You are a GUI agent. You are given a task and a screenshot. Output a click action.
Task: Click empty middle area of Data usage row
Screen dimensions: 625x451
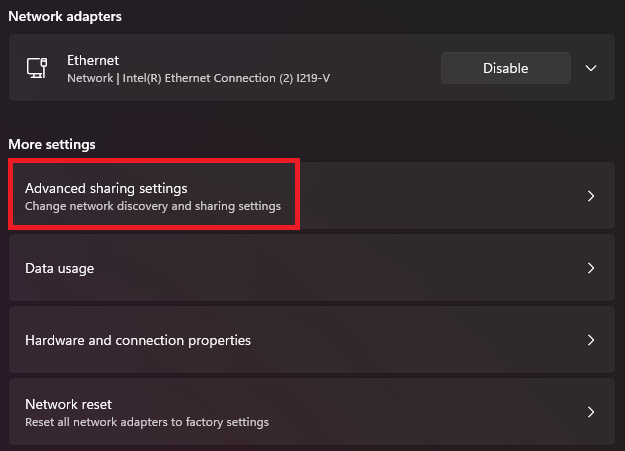click(x=330, y=268)
